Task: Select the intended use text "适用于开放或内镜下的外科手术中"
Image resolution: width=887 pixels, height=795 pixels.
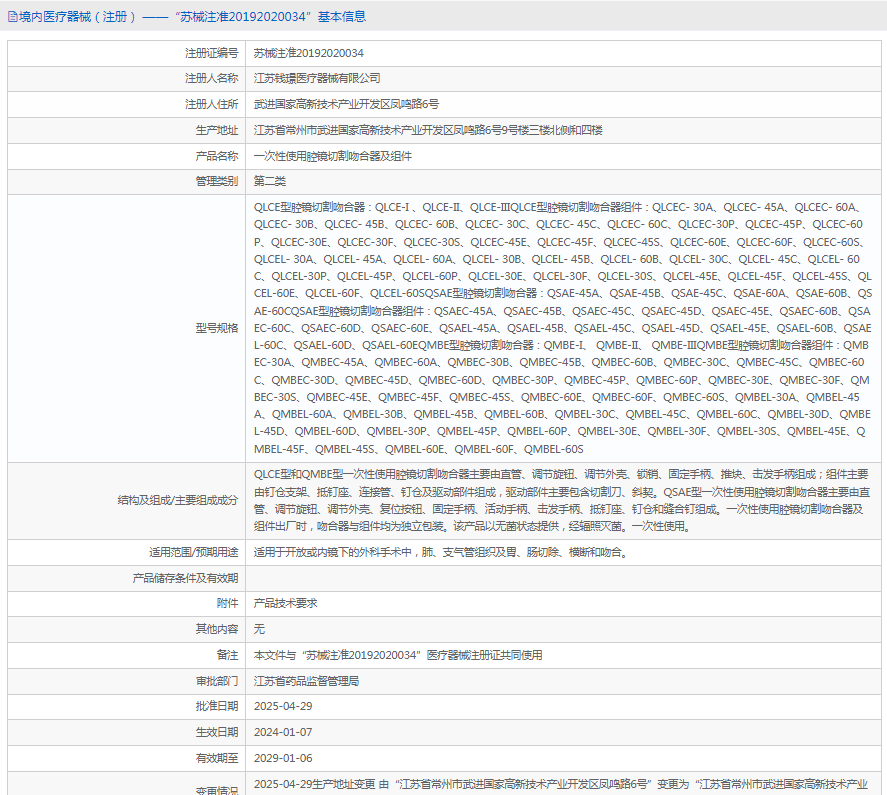Action: (x=333, y=552)
